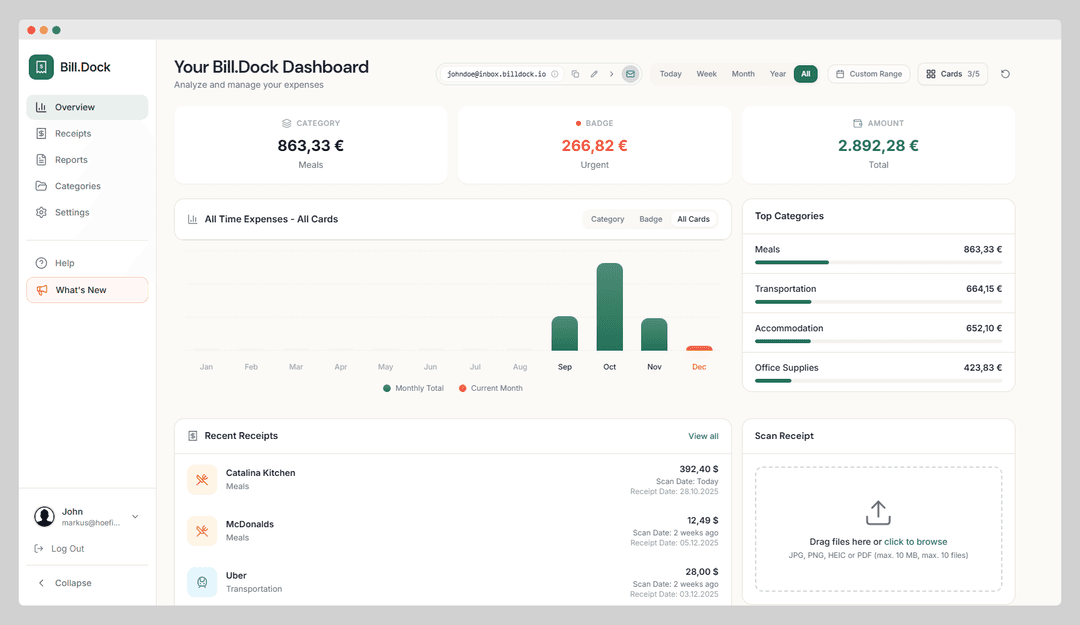Open the Cards 3/5 selector
The height and width of the screenshot is (625, 1080).
[x=952, y=74]
